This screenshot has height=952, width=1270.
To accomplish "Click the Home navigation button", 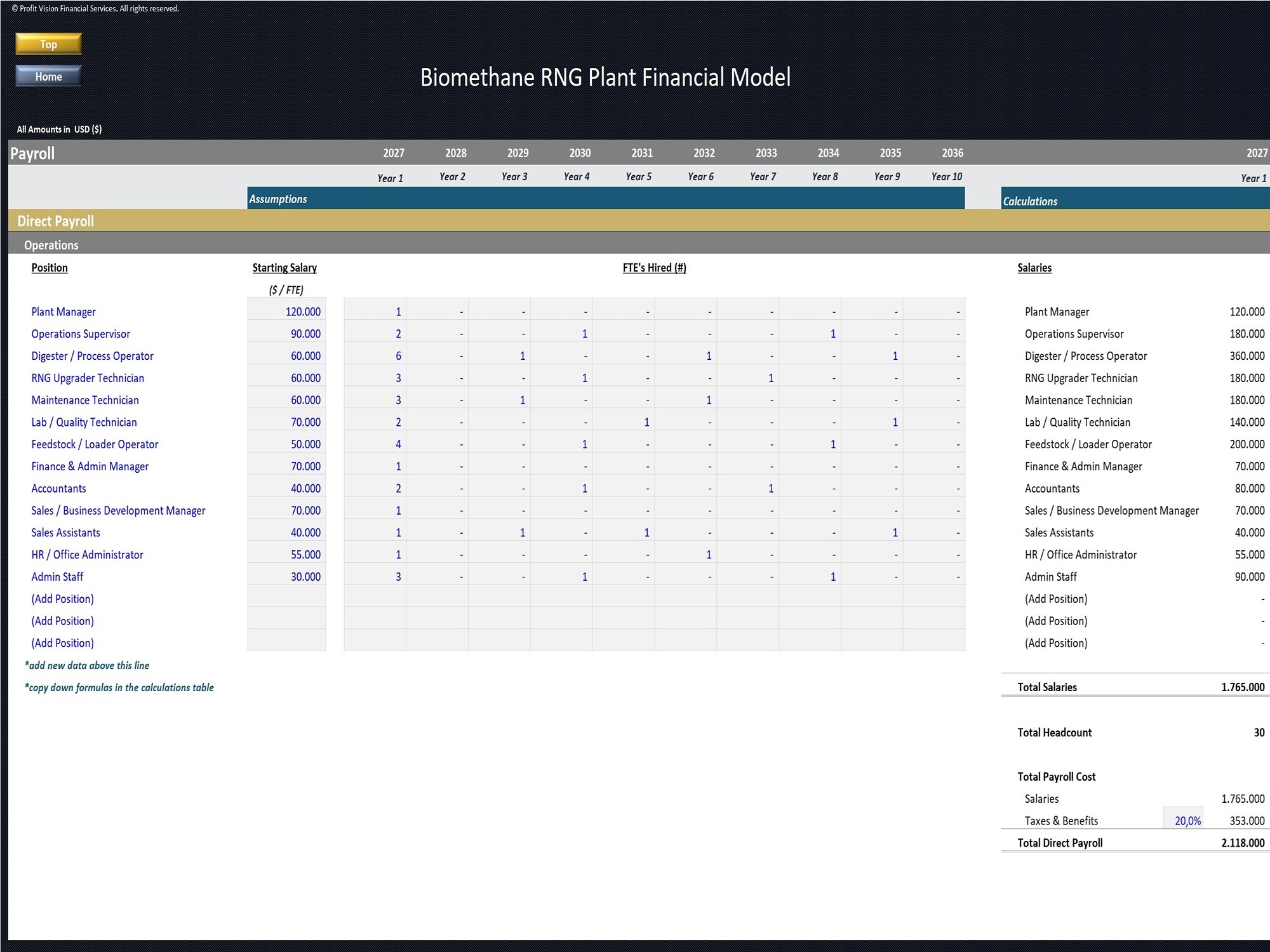I will click(48, 76).
